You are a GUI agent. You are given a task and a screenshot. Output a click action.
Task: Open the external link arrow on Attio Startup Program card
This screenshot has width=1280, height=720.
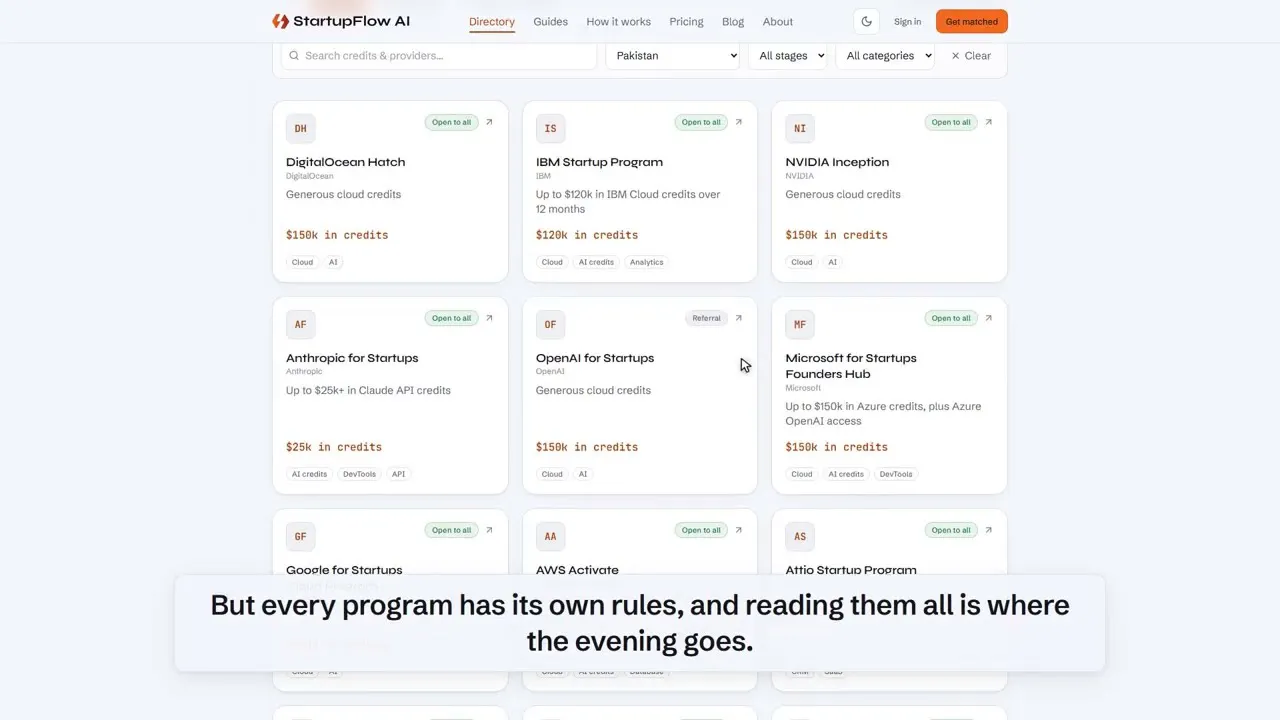(989, 530)
